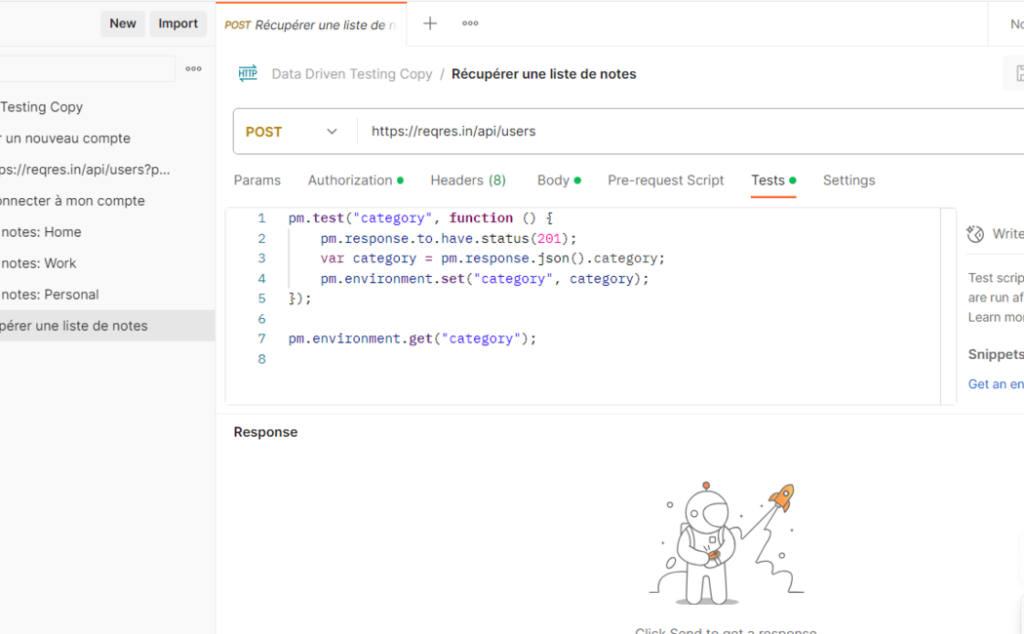Click the New button
Image resolution: width=1024 pixels, height=634 pixels.
tap(122, 23)
